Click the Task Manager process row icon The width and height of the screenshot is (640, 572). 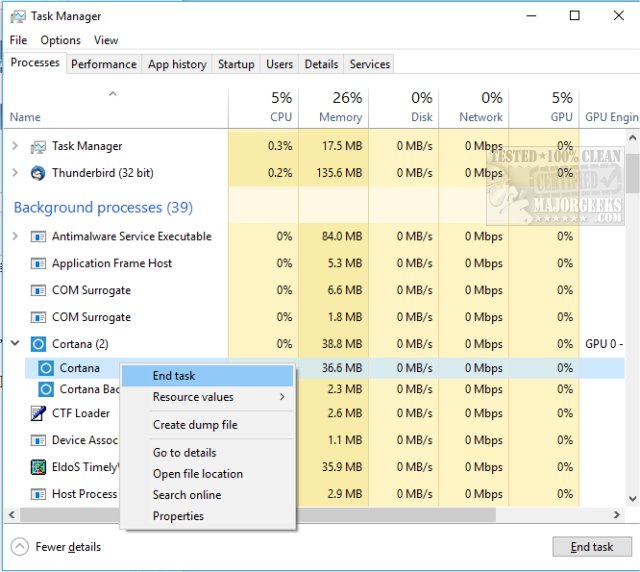38,147
